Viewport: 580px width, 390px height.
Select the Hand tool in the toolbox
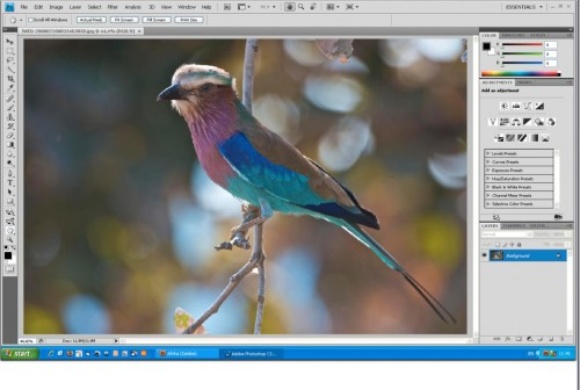[10, 231]
